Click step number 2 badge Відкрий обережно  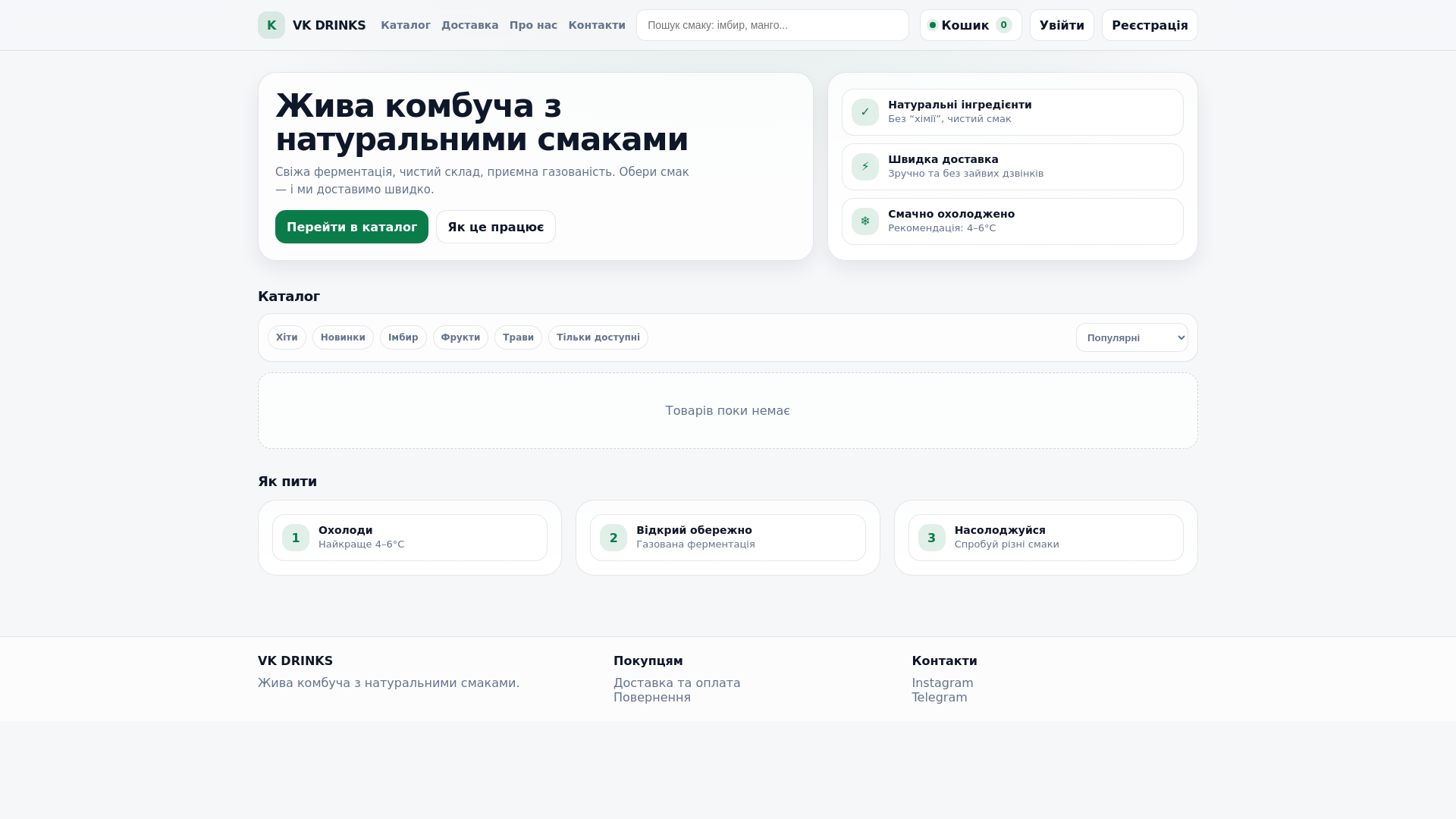coord(613,538)
